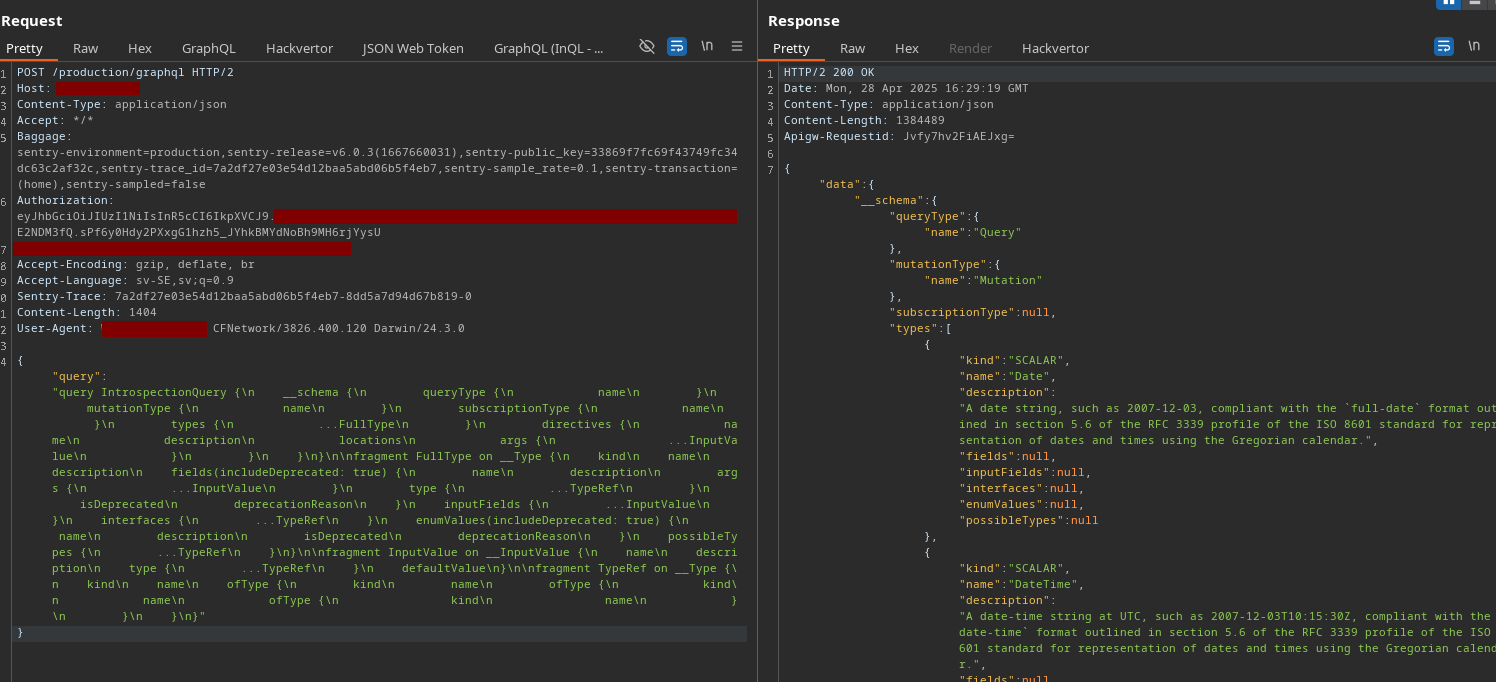This screenshot has width=1496, height=682.
Task: Show non-printable \n characters in Request
Action: (707, 46)
